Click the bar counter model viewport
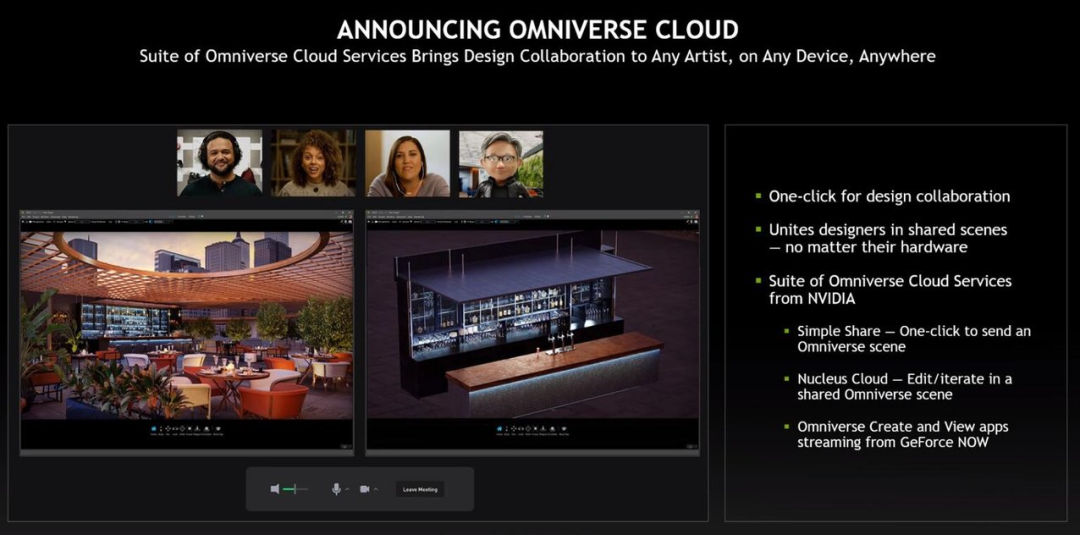1080x535 pixels. [x=532, y=325]
